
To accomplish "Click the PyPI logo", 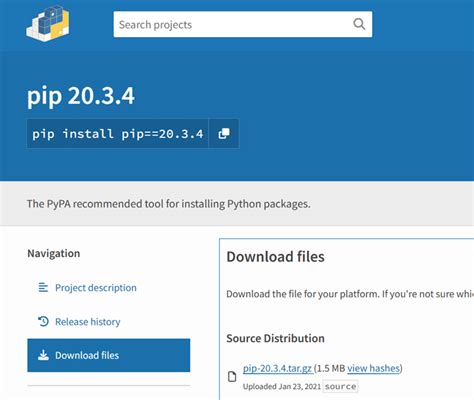I will click(x=48, y=23).
